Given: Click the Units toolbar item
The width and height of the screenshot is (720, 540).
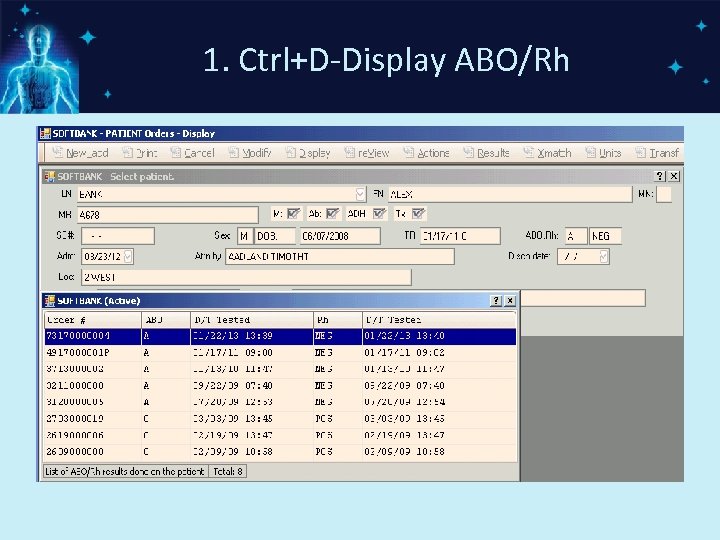Looking at the screenshot, I should pyautogui.click(x=603, y=153).
